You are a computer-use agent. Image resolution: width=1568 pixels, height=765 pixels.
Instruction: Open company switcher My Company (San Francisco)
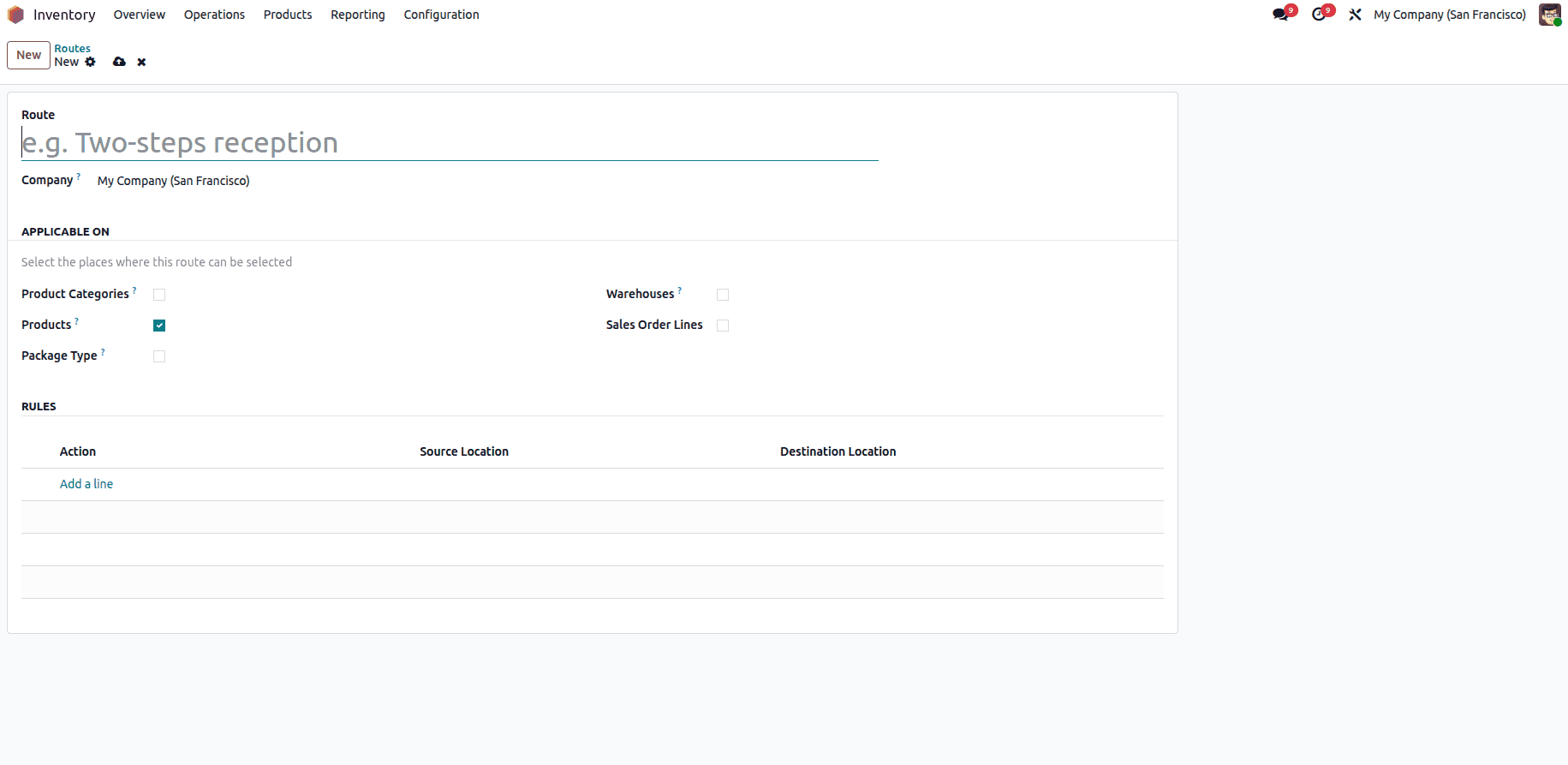pos(1450,15)
